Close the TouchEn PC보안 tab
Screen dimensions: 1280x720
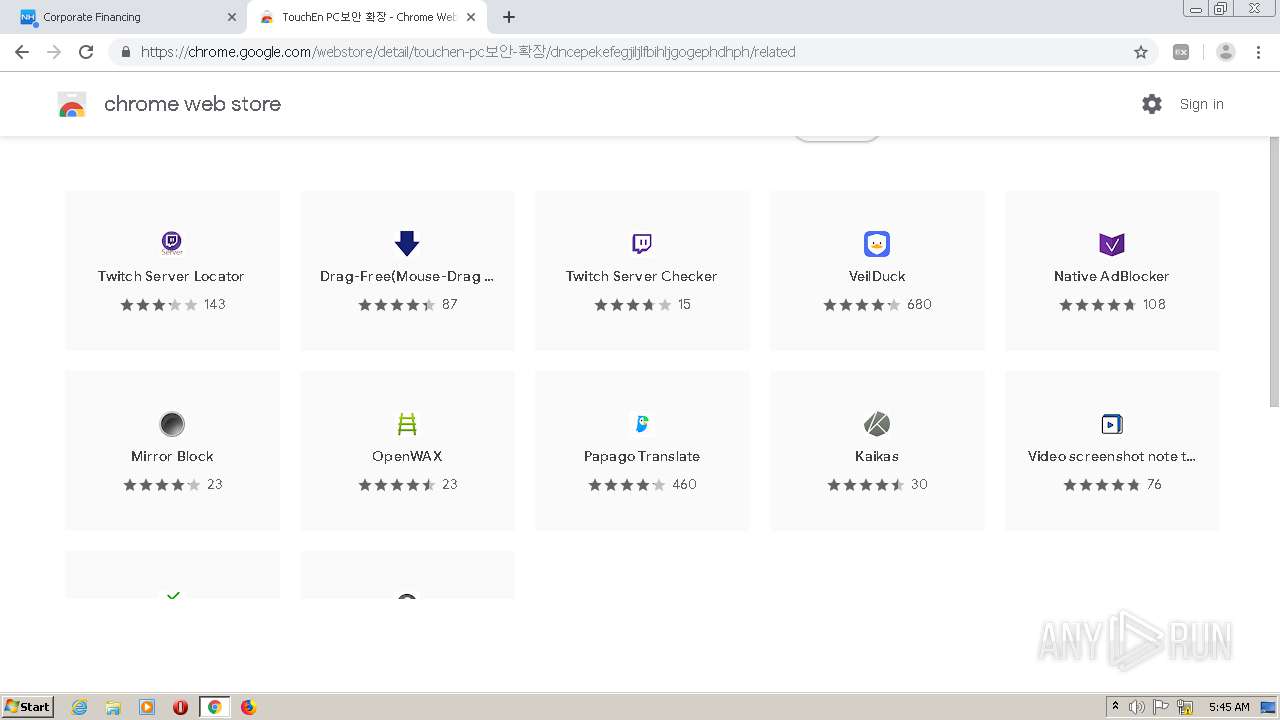(x=471, y=17)
